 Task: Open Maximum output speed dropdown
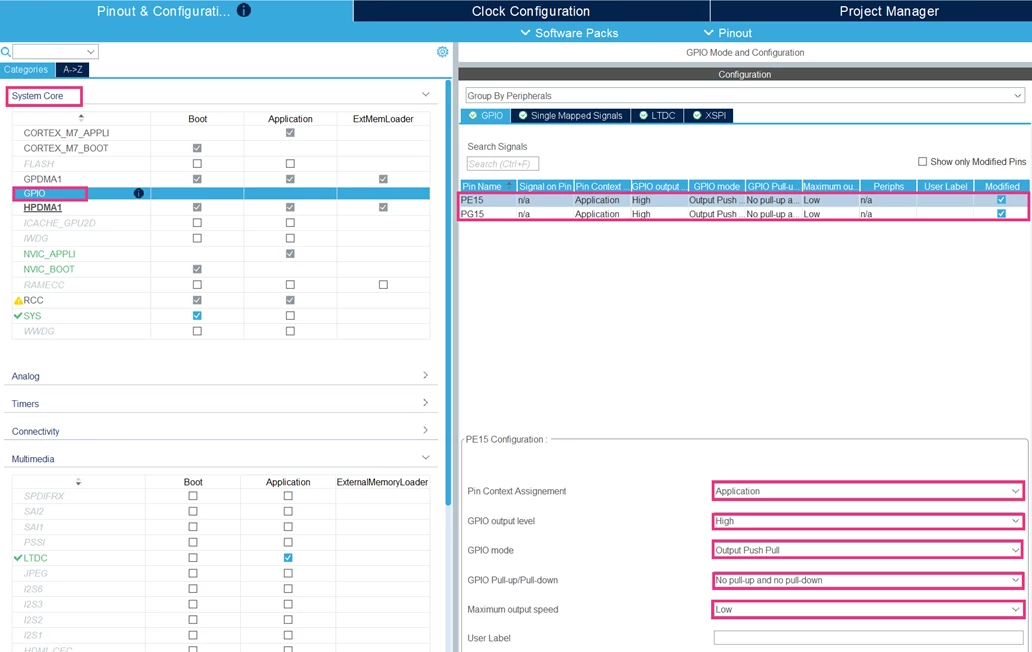tap(867, 609)
